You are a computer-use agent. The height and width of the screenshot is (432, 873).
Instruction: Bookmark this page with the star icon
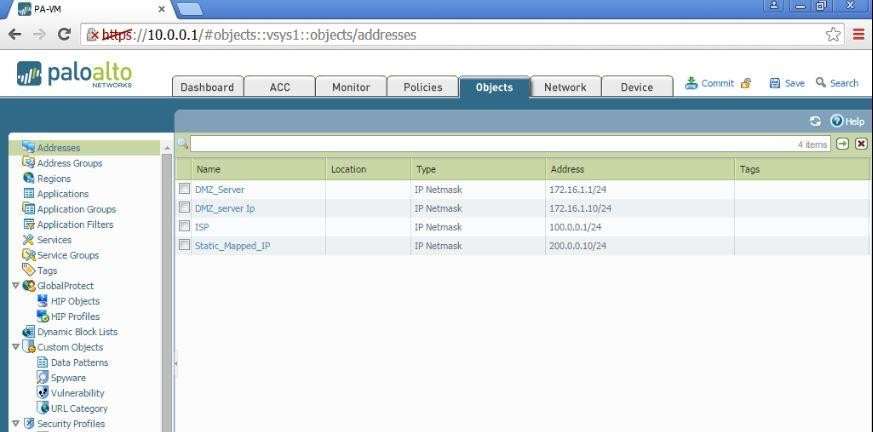tap(833, 35)
